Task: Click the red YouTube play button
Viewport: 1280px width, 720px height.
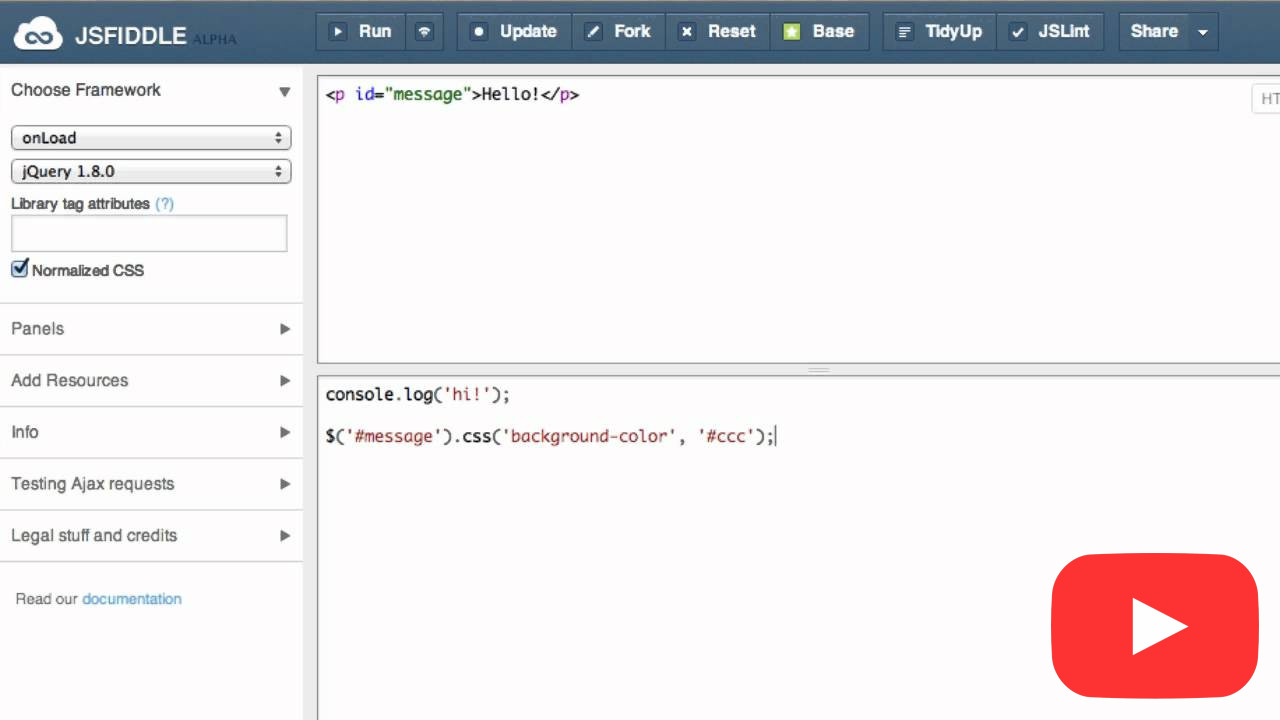Action: 1155,626
